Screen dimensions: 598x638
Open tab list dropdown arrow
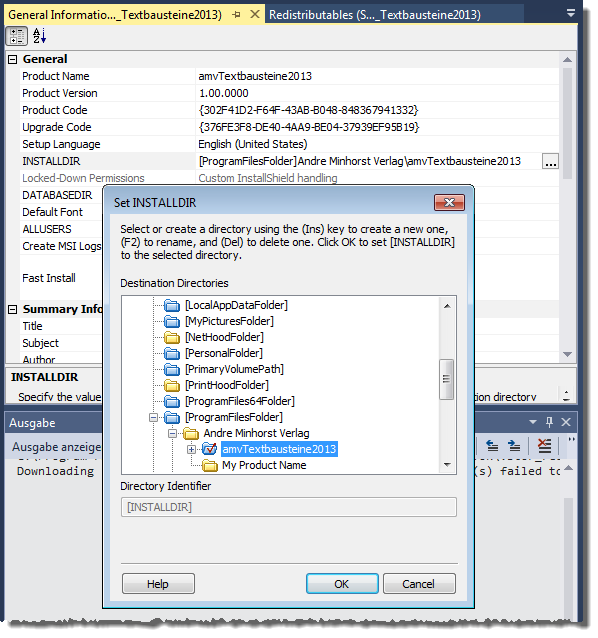571,13
